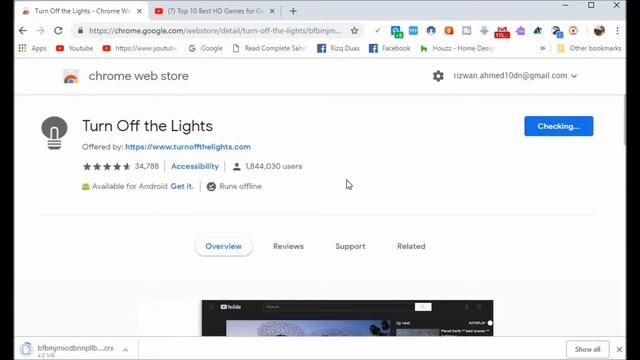Click the purple extension icon in toolbar
640x360 pixels.
pyautogui.click(x=520, y=31)
